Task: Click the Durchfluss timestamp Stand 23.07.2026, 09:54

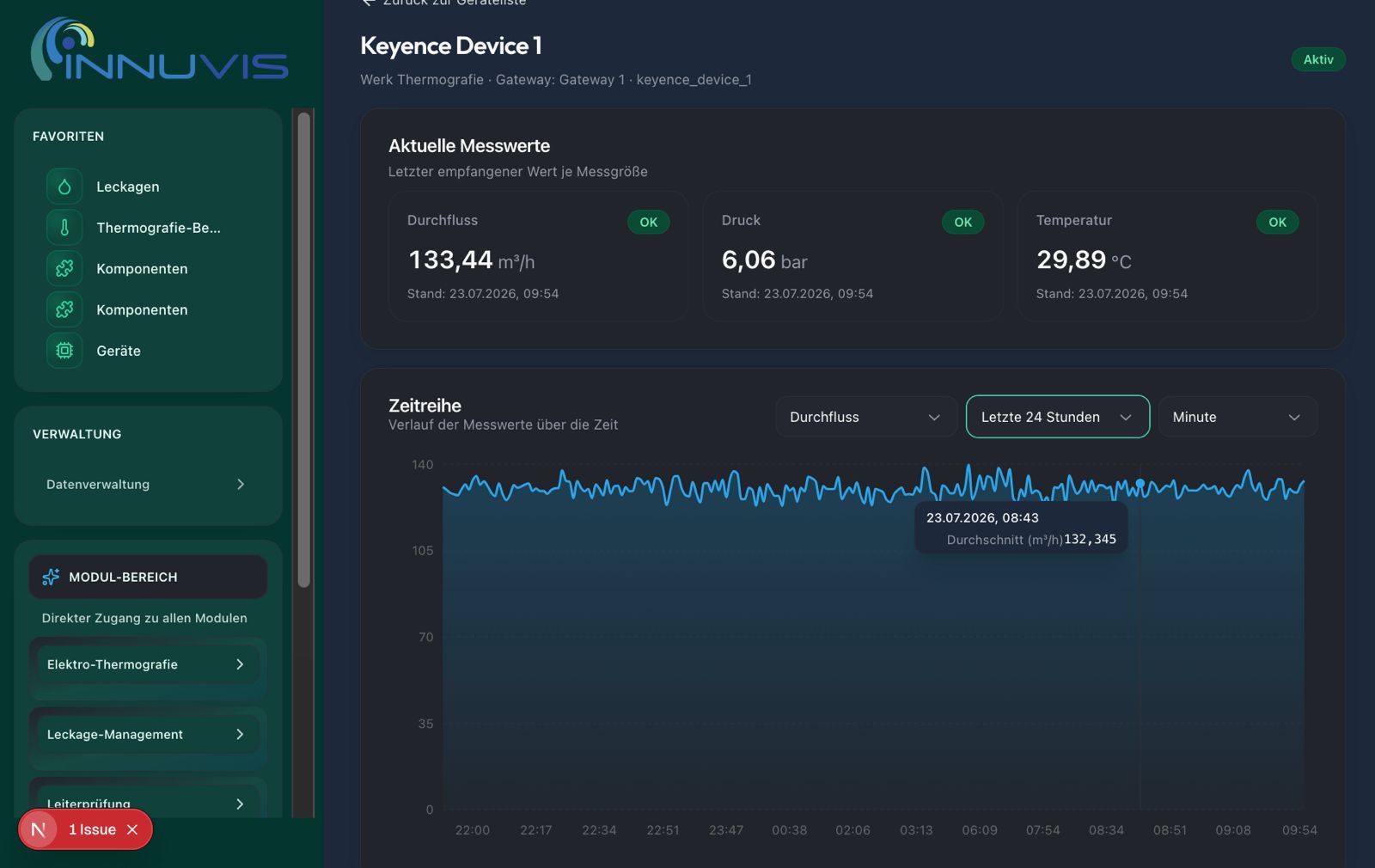Action: (483, 294)
